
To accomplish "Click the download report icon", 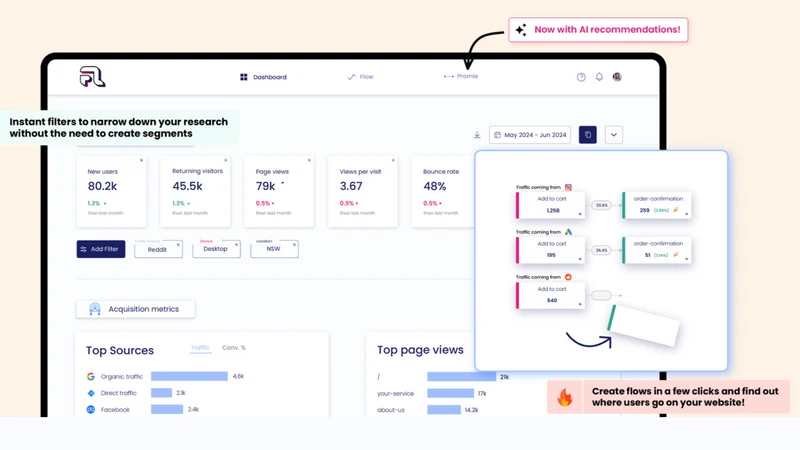I will click(477, 135).
